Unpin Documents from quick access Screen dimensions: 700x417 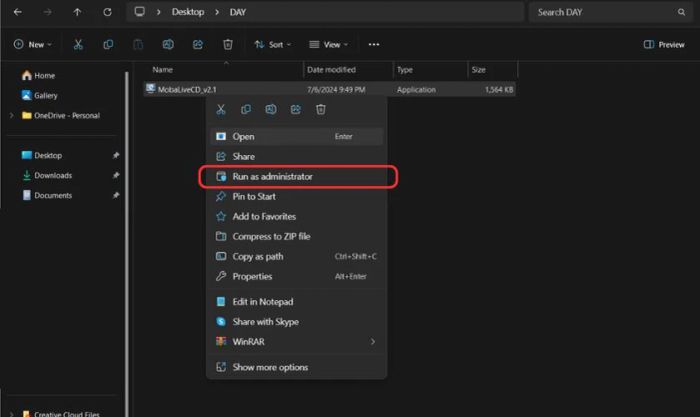(116, 196)
